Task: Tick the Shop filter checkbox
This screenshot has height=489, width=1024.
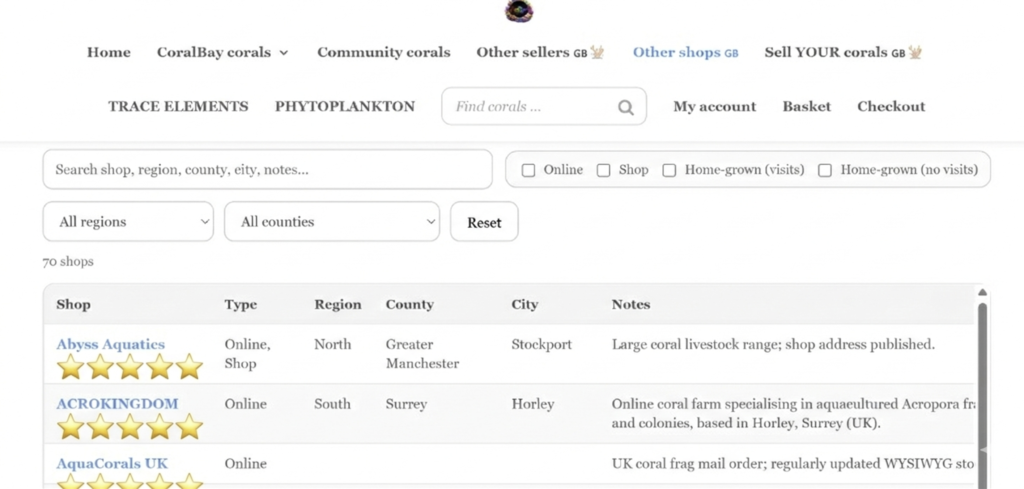Action: (x=603, y=170)
